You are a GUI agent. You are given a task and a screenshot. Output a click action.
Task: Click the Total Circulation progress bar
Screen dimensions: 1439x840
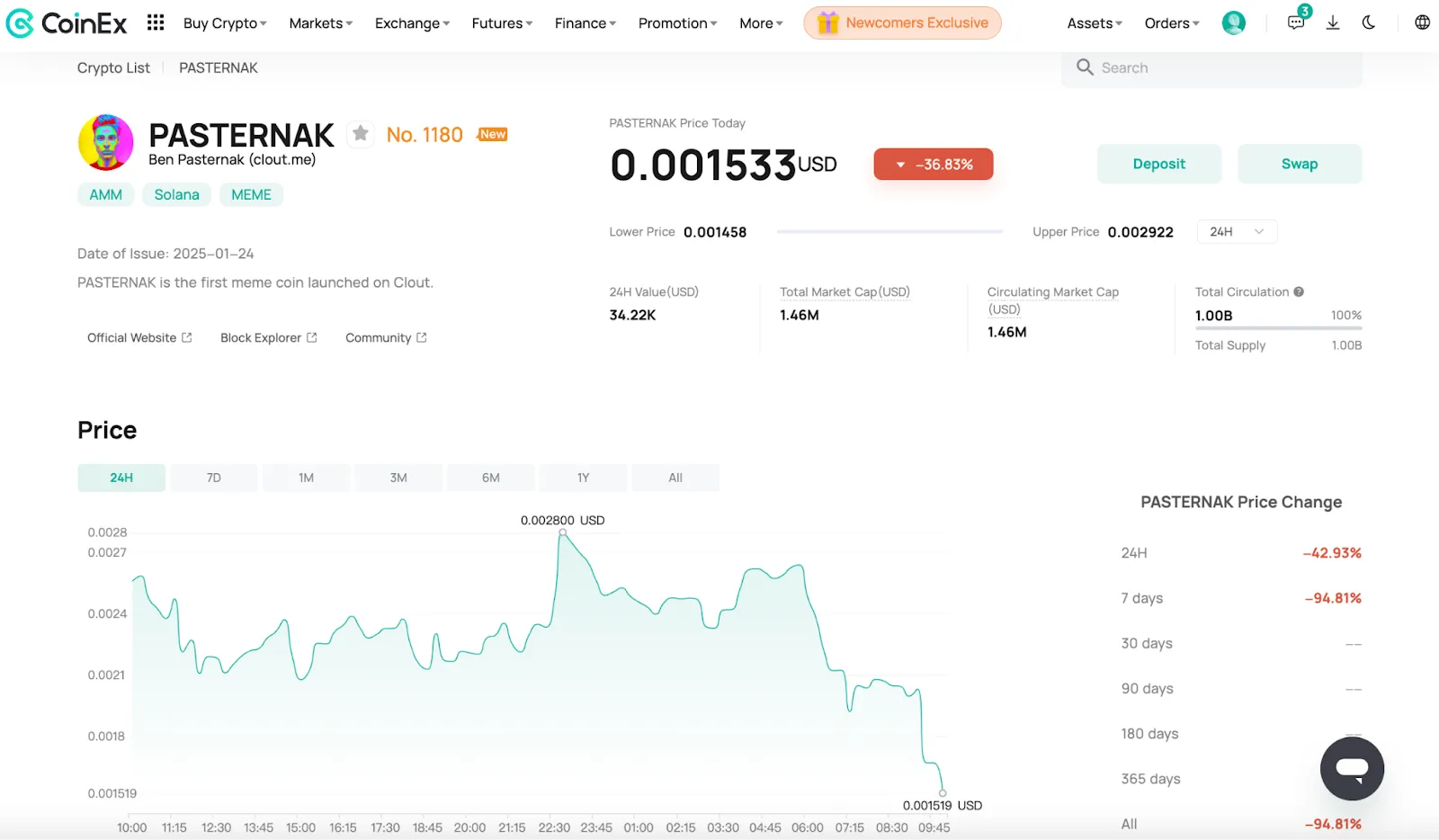pos(1278,328)
